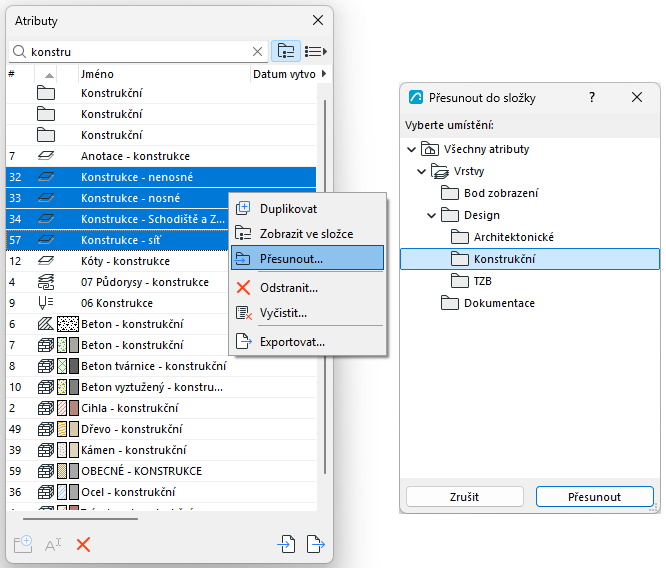
Task: Click the import attributes icon
Action: tap(286, 544)
